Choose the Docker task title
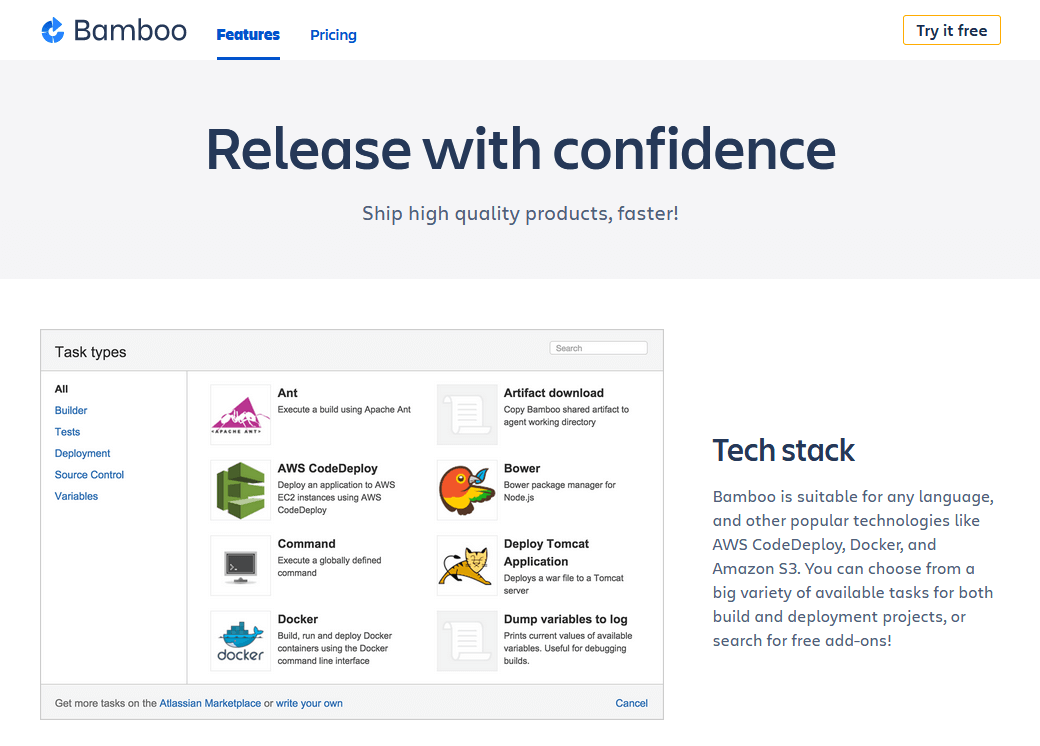This screenshot has height=746, width=1040. point(298,619)
